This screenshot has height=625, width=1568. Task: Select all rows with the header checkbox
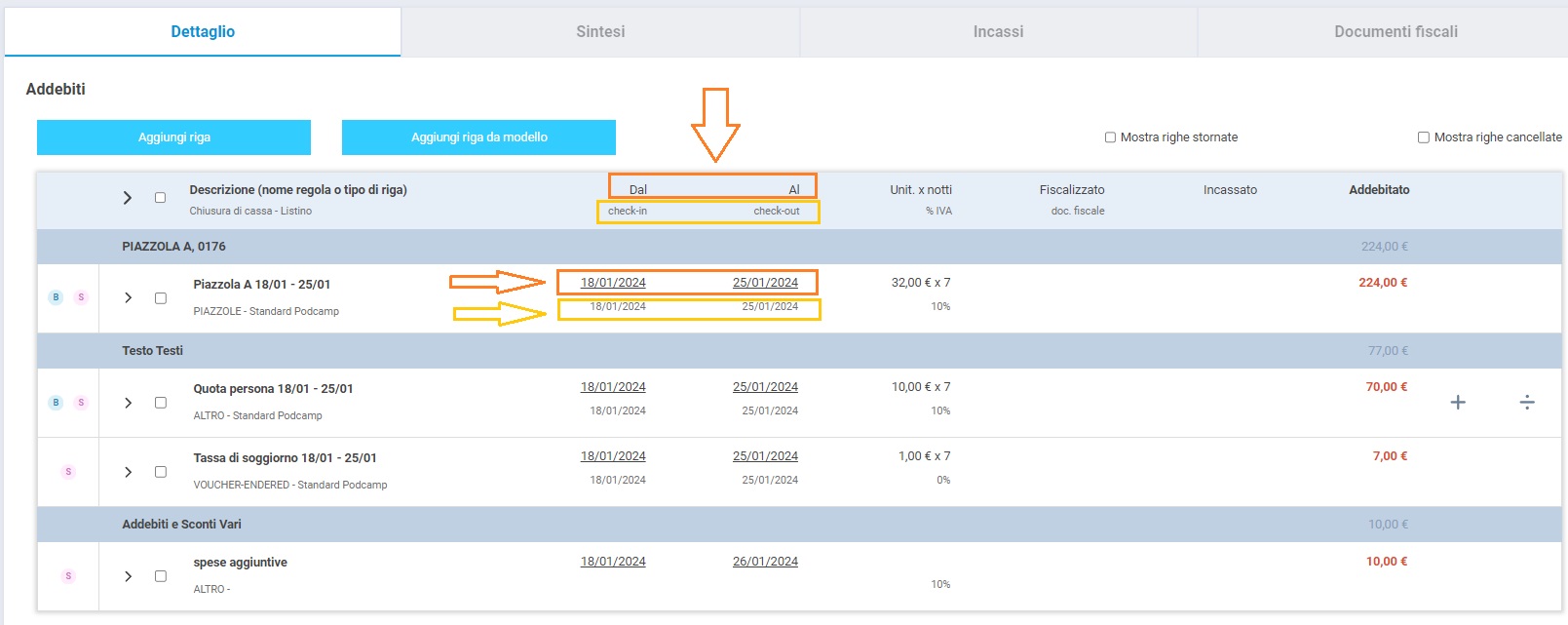click(x=161, y=198)
